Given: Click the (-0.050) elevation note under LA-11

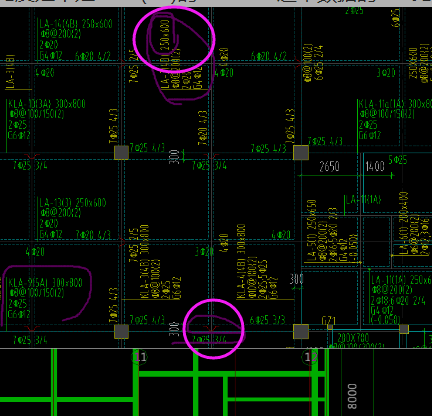Looking at the screenshot, I should (x=385, y=319).
